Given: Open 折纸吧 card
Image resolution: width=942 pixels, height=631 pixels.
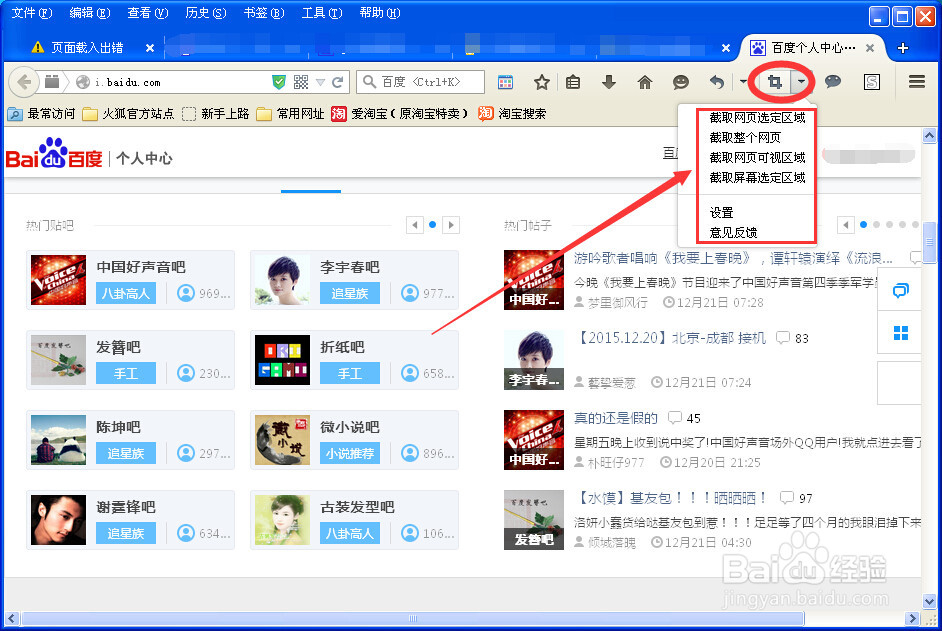Looking at the screenshot, I should click(354, 360).
